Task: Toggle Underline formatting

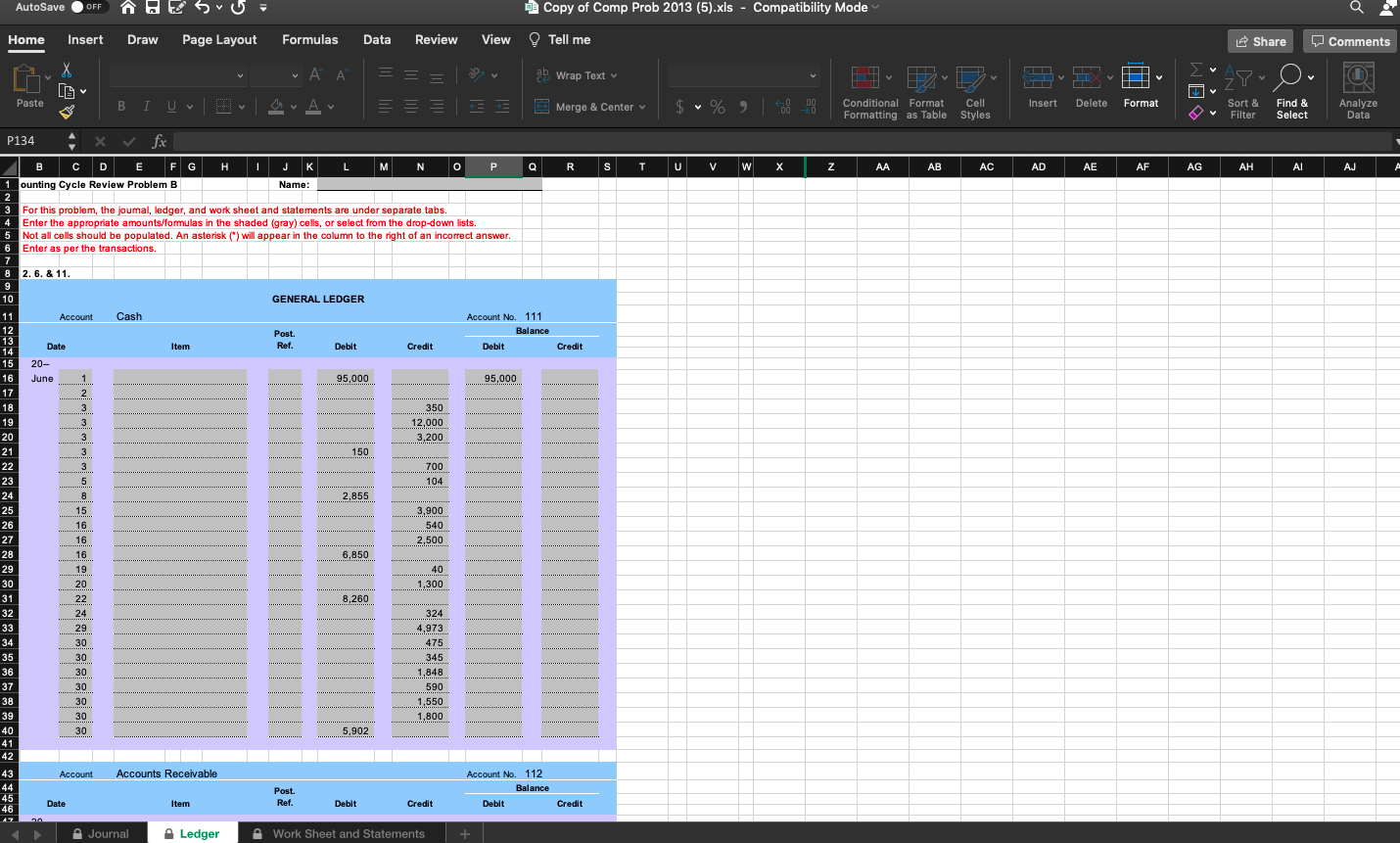Action: [x=172, y=107]
